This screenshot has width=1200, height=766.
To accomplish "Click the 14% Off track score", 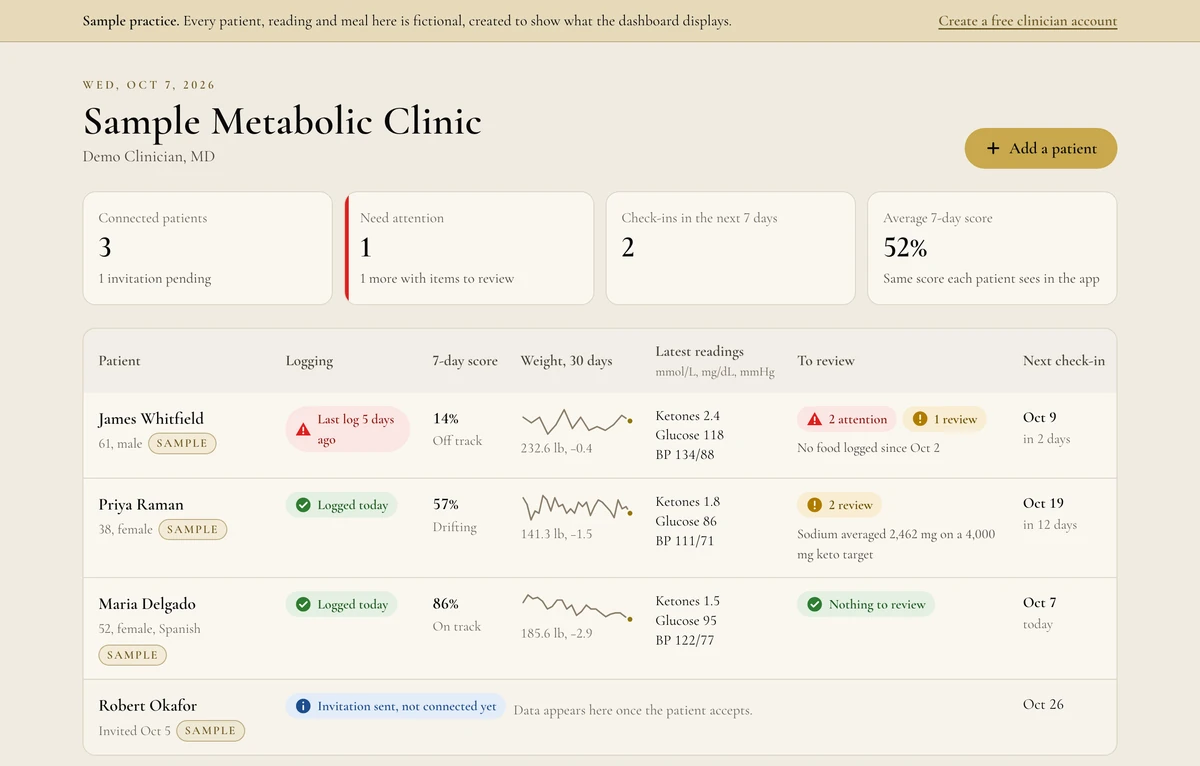I will click(x=457, y=429).
